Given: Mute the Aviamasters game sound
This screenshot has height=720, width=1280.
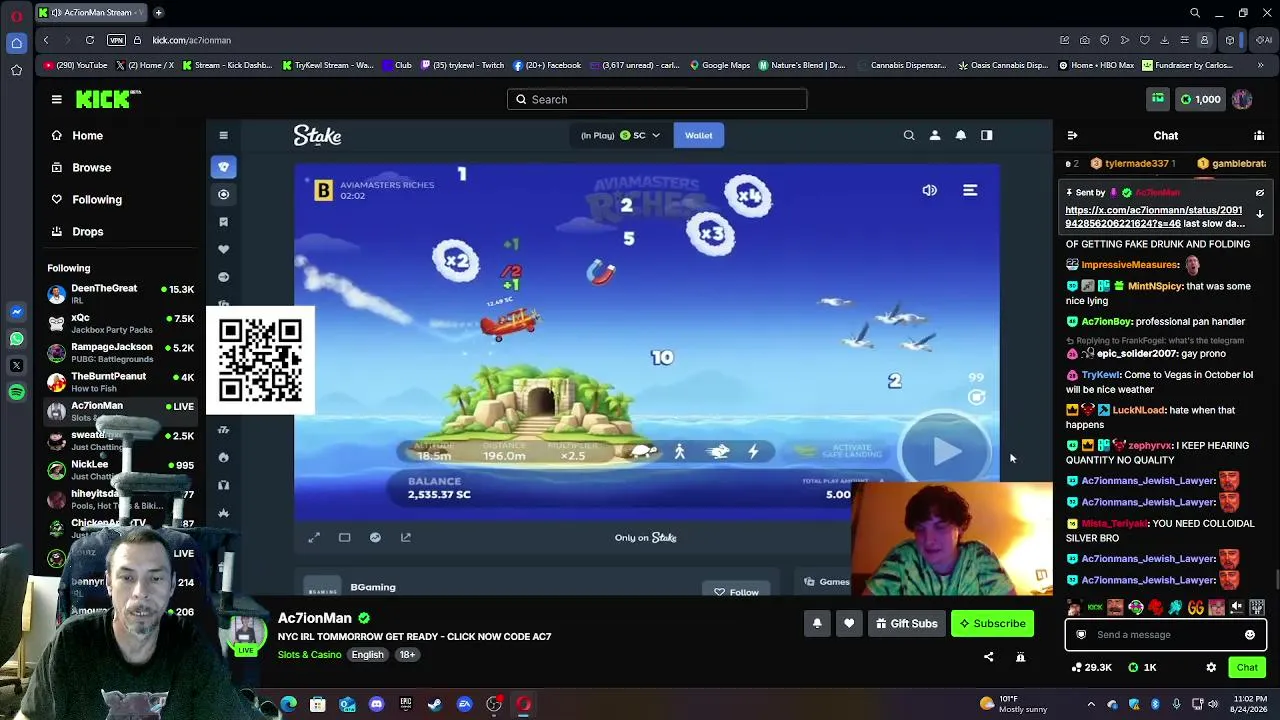Looking at the screenshot, I should pos(929,190).
